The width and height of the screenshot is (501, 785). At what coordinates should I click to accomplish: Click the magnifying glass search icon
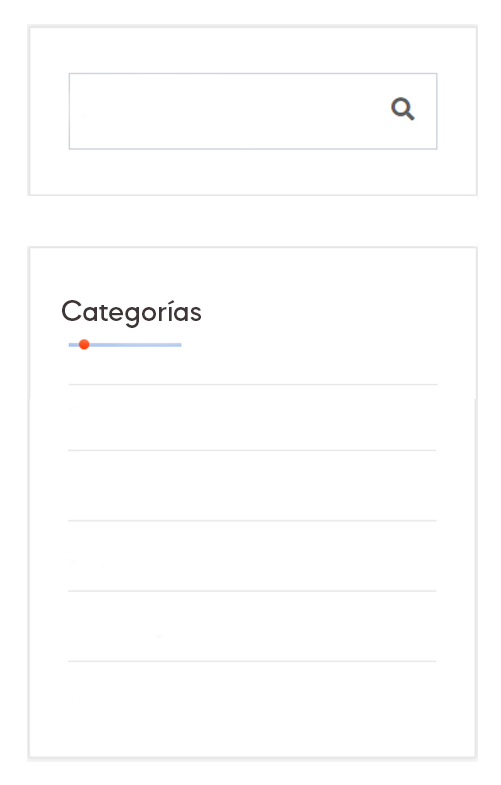[402, 109]
